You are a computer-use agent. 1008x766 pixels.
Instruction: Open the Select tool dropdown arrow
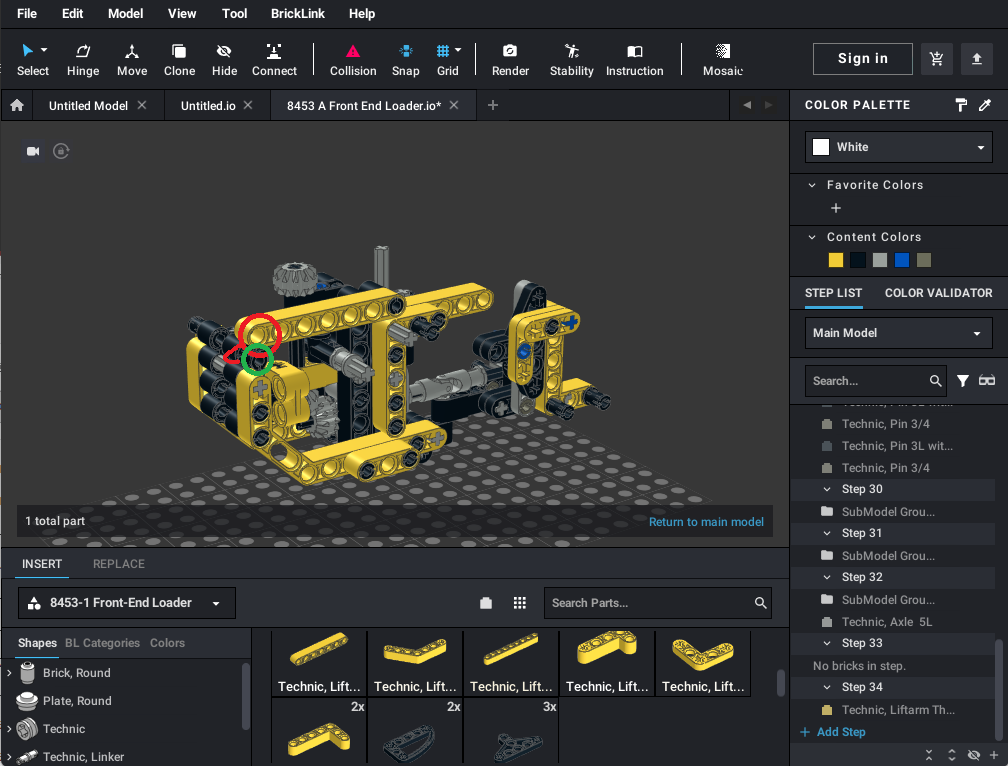44,49
